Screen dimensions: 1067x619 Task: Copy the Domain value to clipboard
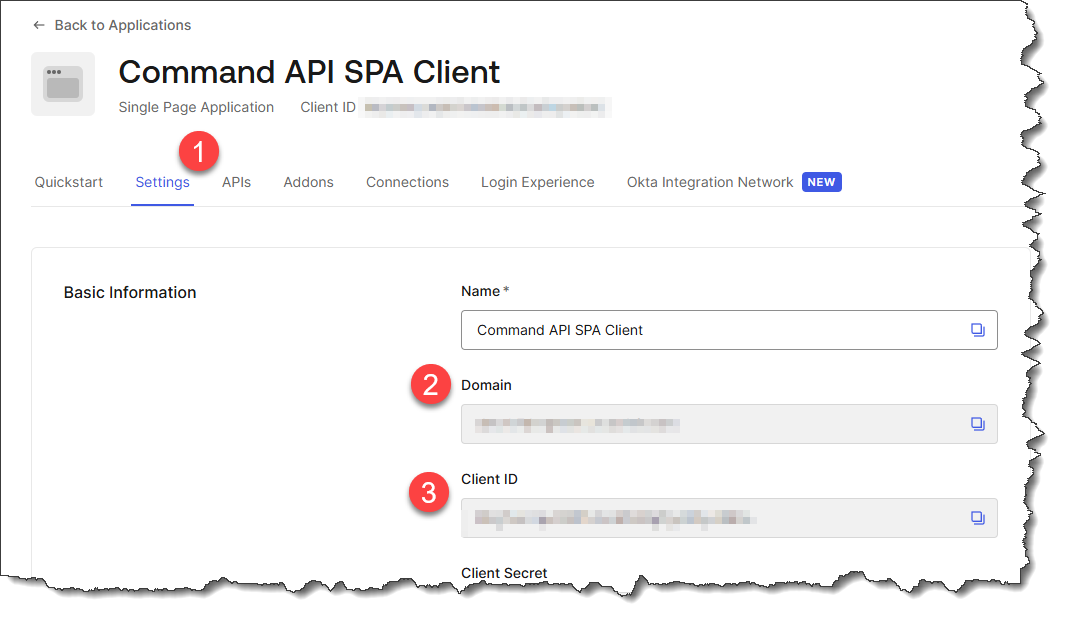pyautogui.click(x=977, y=424)
